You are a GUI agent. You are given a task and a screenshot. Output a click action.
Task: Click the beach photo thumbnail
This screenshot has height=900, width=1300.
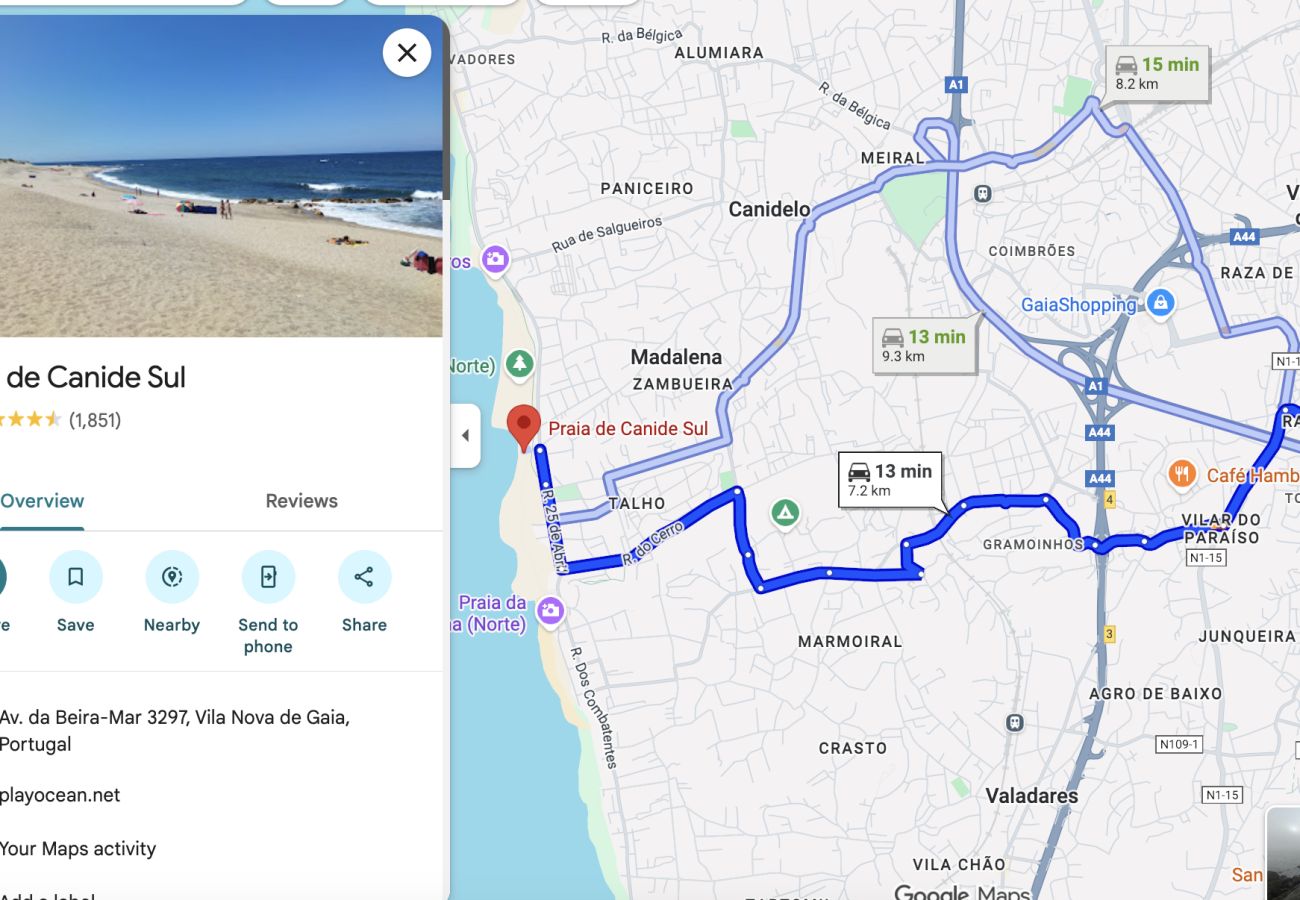pos(221,176)
